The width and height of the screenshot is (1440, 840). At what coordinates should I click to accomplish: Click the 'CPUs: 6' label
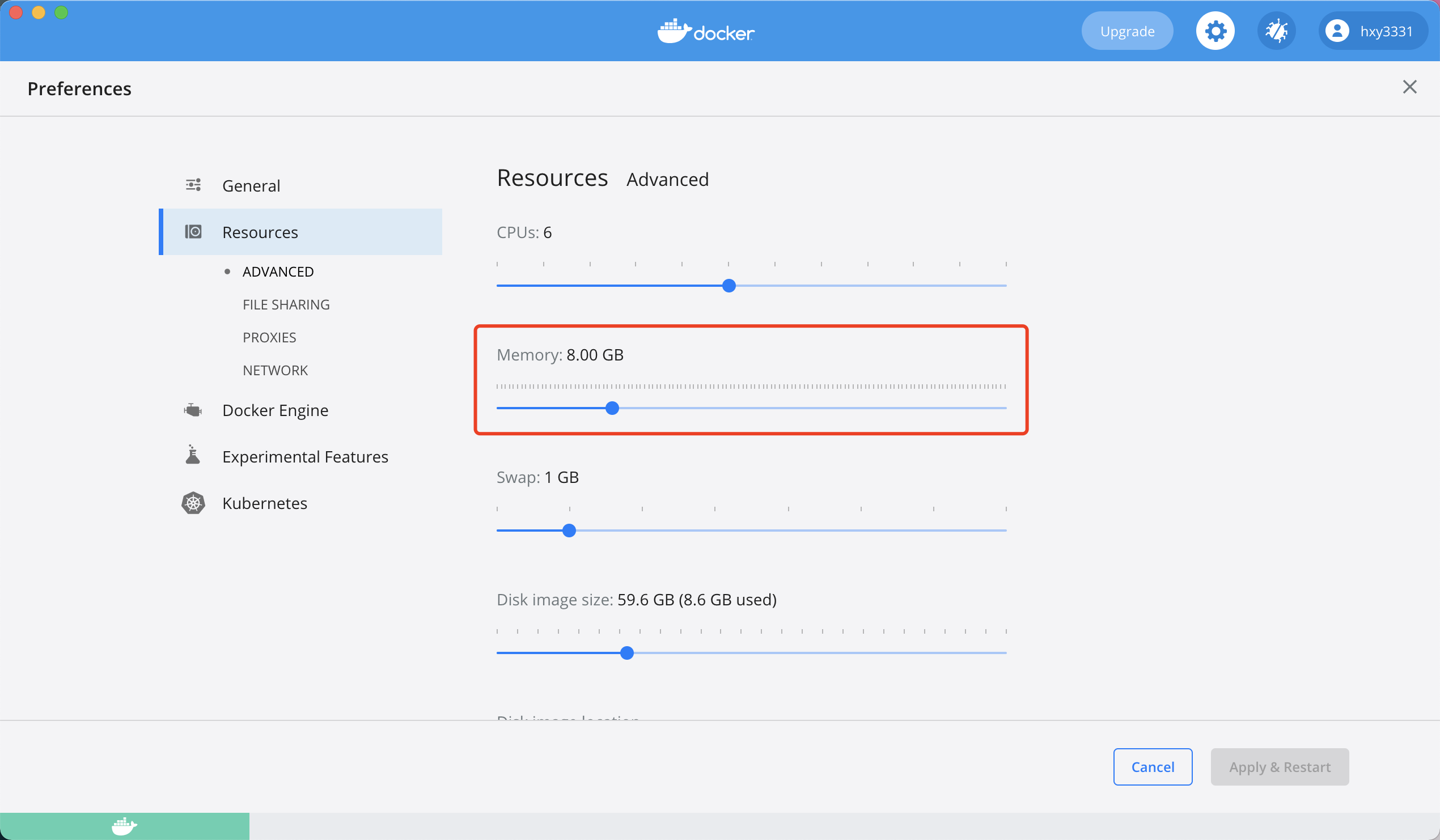pyautogui.click(x=524, y=232)
